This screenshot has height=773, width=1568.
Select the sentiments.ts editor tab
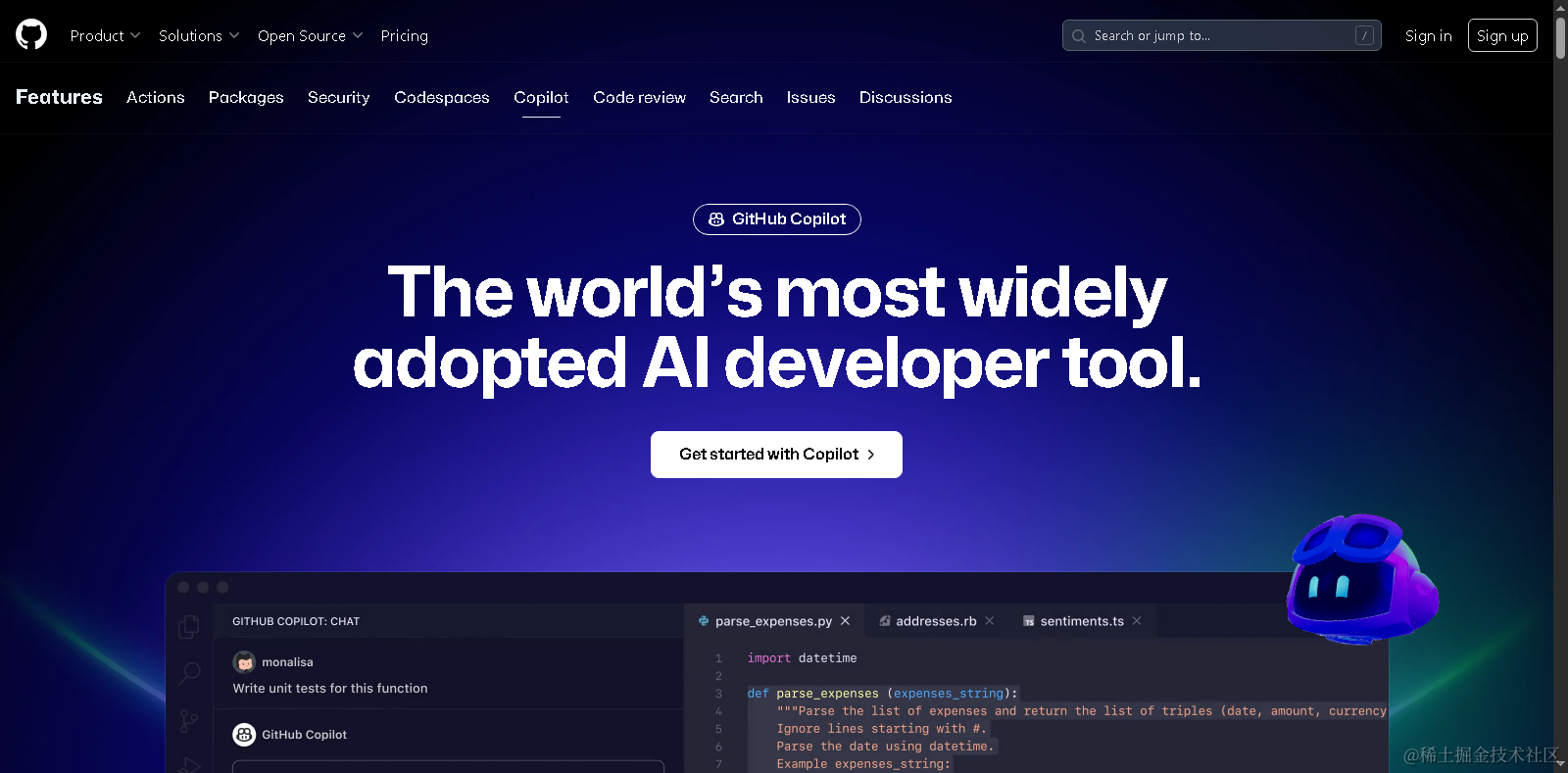(1082, 621)
